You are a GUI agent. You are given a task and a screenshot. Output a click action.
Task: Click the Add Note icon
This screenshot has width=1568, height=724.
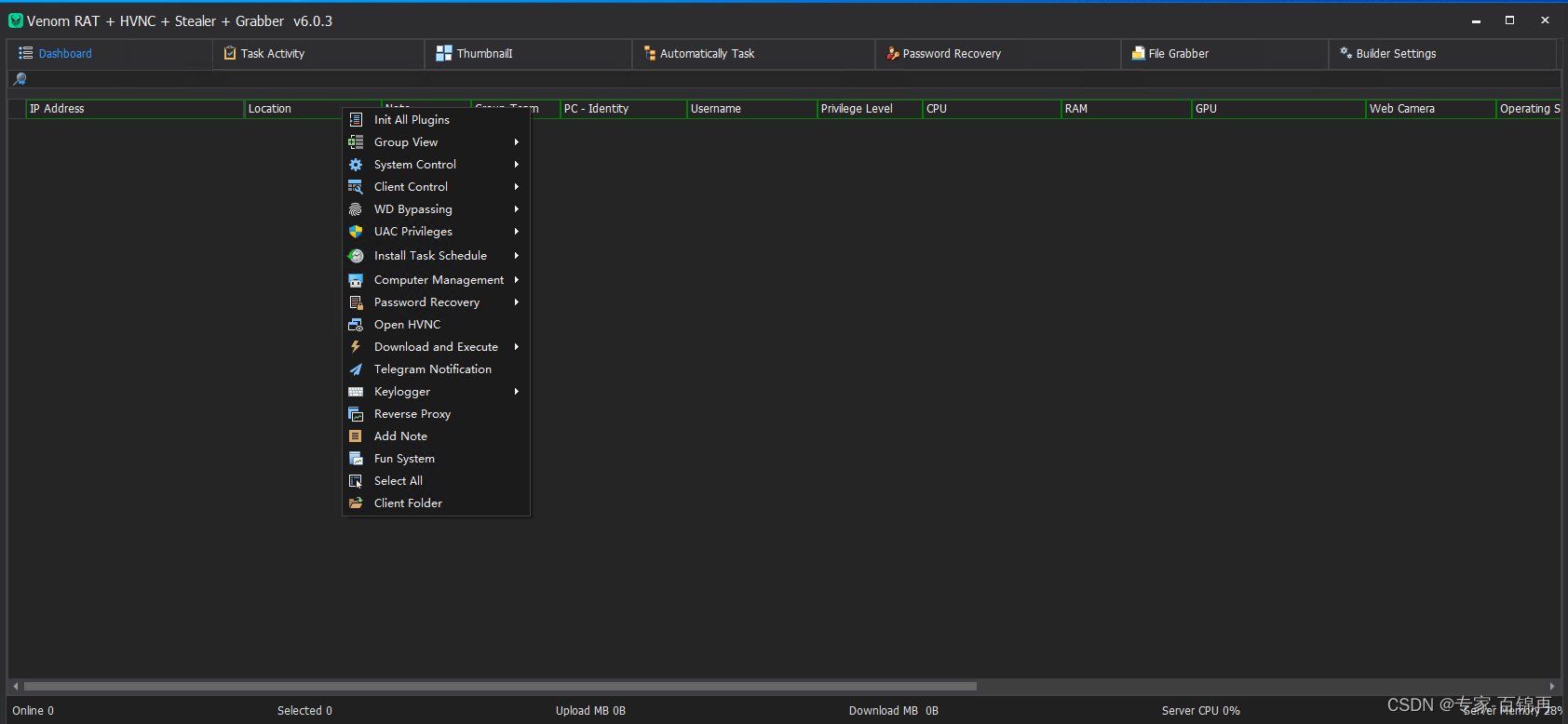[356, 436]
